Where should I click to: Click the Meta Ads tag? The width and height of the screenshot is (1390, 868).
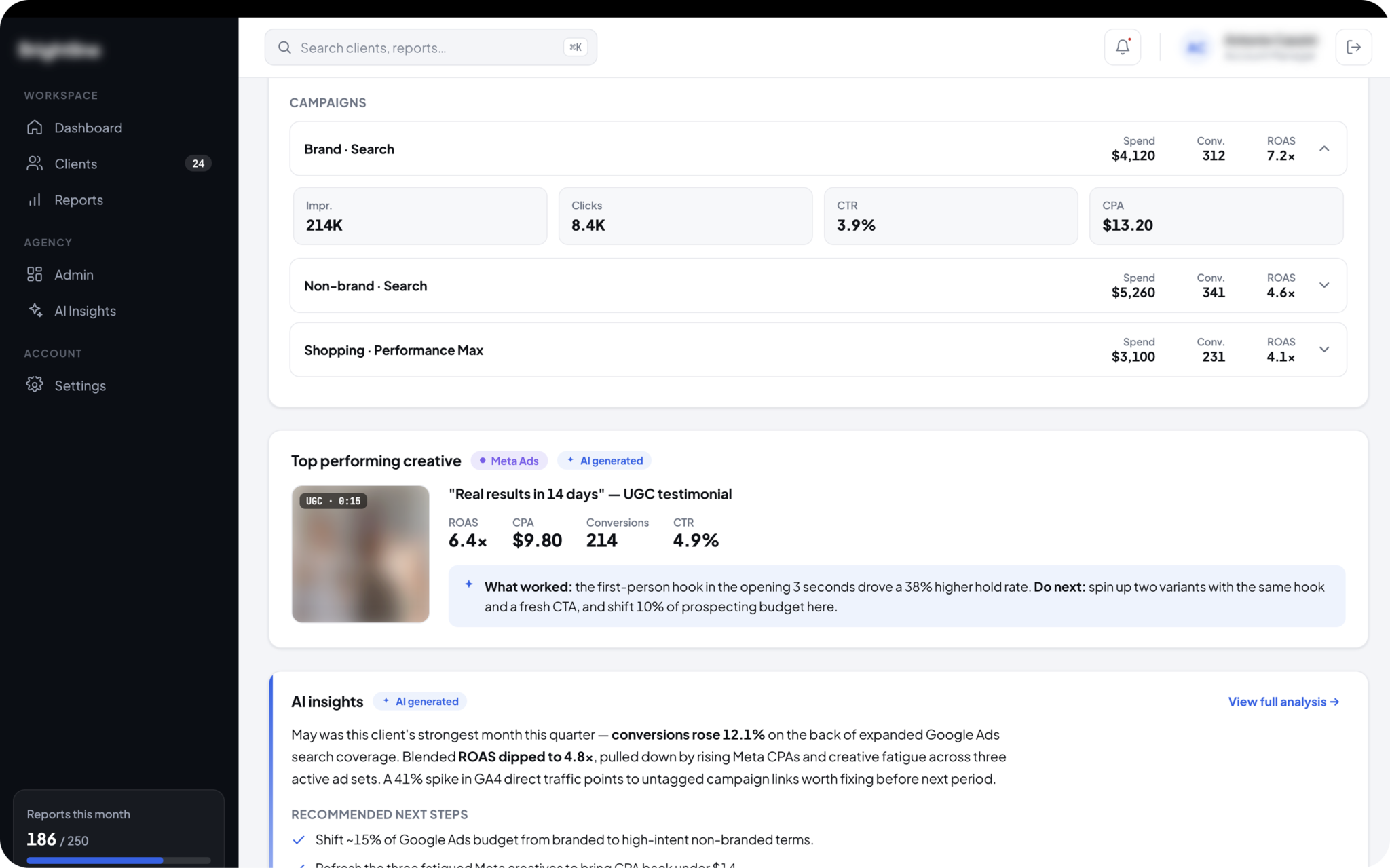pyautogui.click(x=509, y=461)
